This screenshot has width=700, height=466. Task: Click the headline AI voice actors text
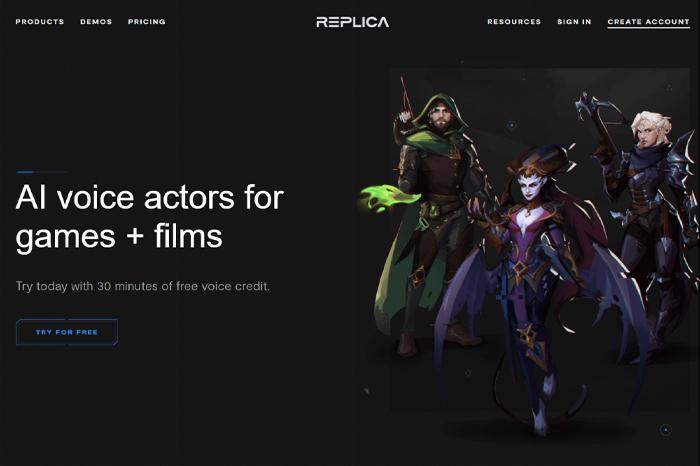point(150,216)
